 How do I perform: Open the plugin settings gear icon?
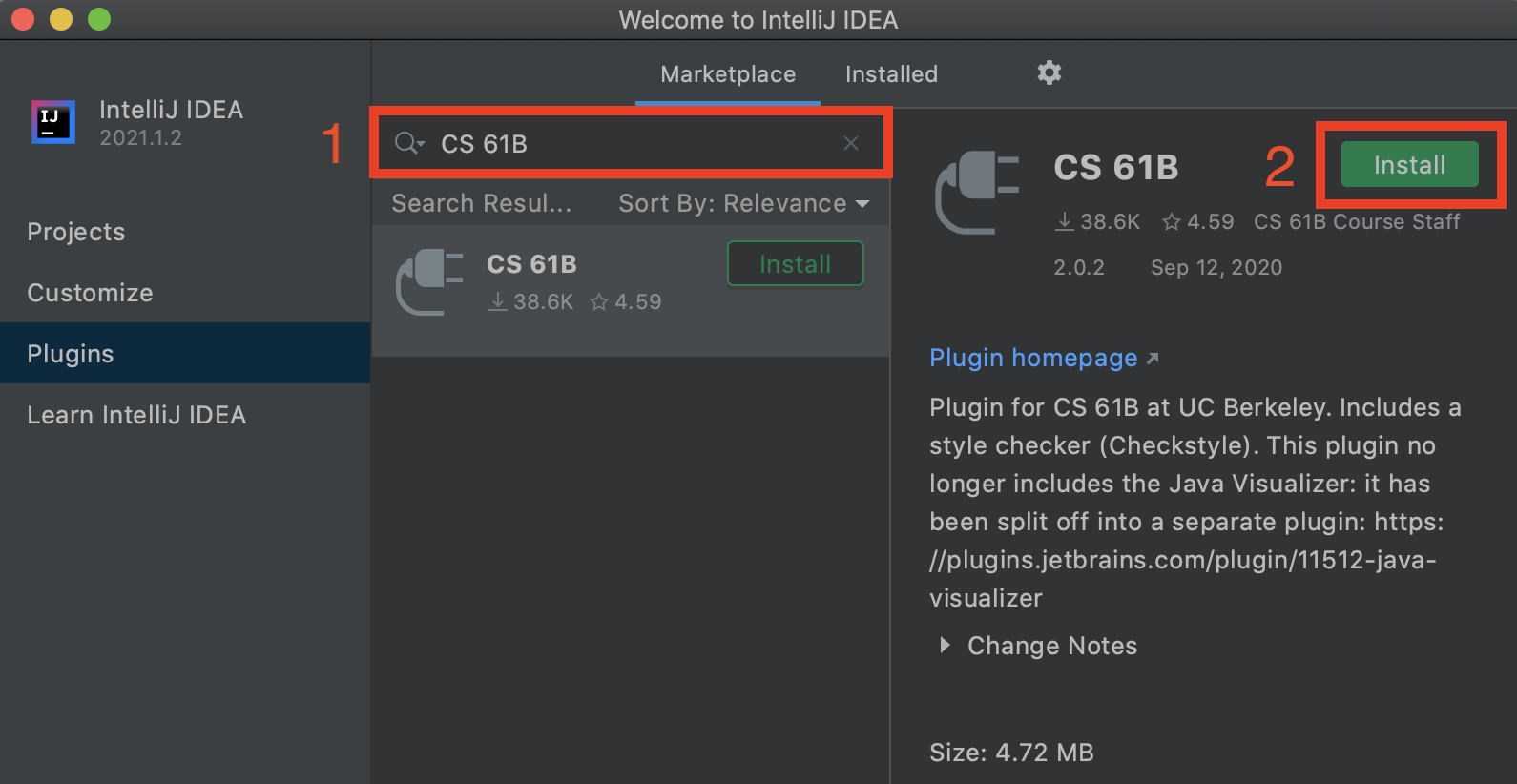[x=1049, y=72]
